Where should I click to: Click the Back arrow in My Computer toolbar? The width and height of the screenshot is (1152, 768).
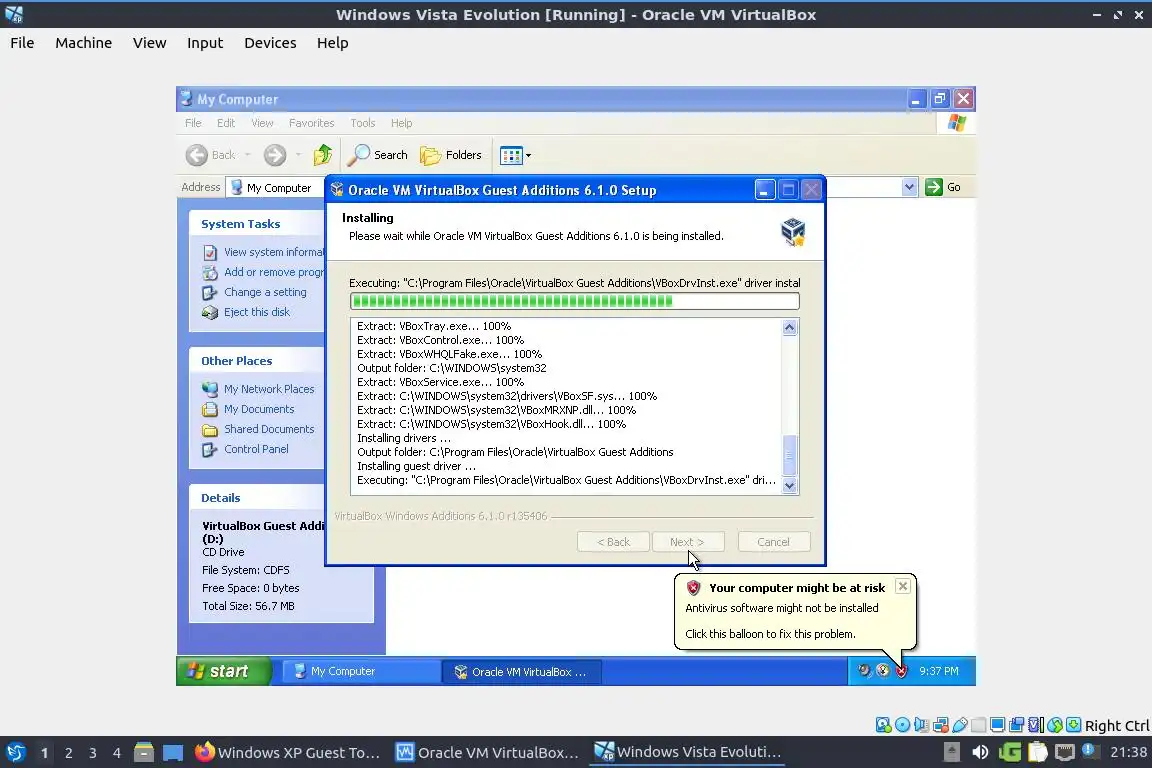coord(197,155)
